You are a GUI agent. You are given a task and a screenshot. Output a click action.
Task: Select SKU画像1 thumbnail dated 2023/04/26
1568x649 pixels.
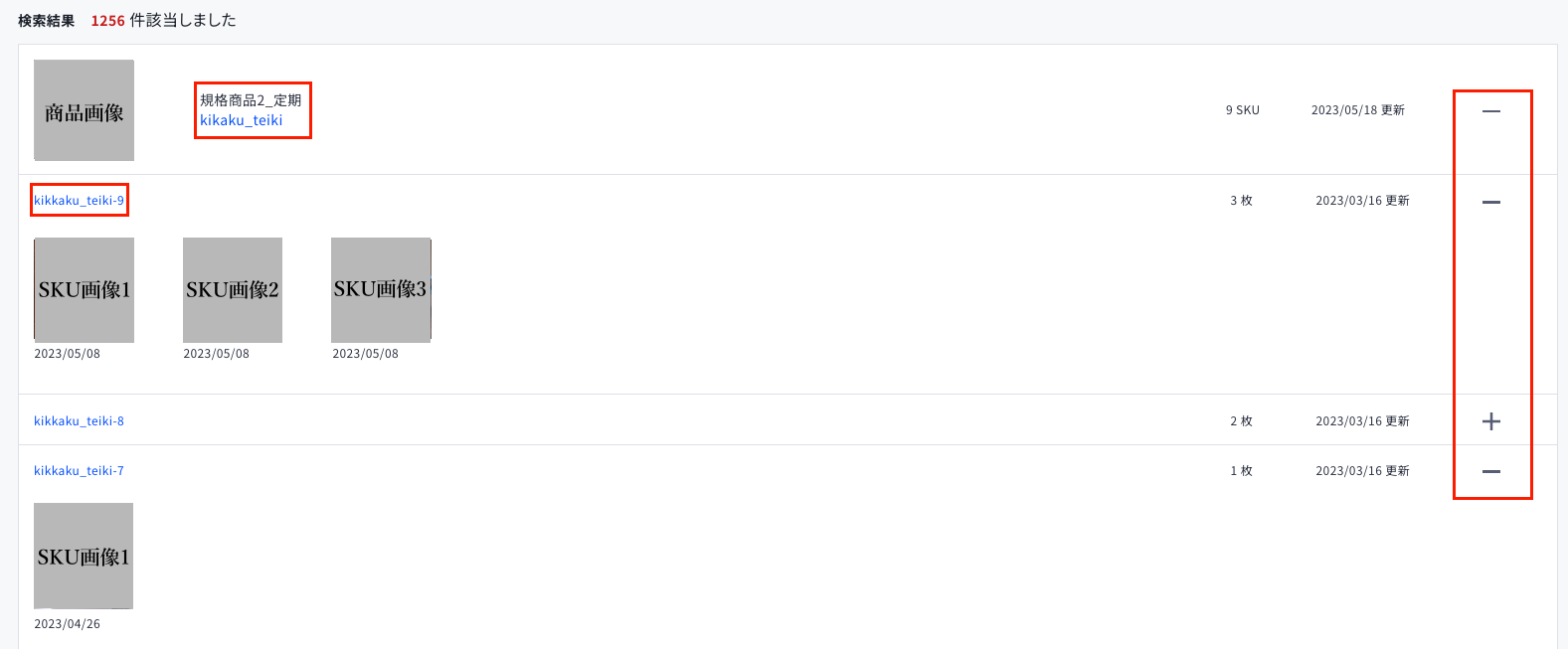pos(84,556)
